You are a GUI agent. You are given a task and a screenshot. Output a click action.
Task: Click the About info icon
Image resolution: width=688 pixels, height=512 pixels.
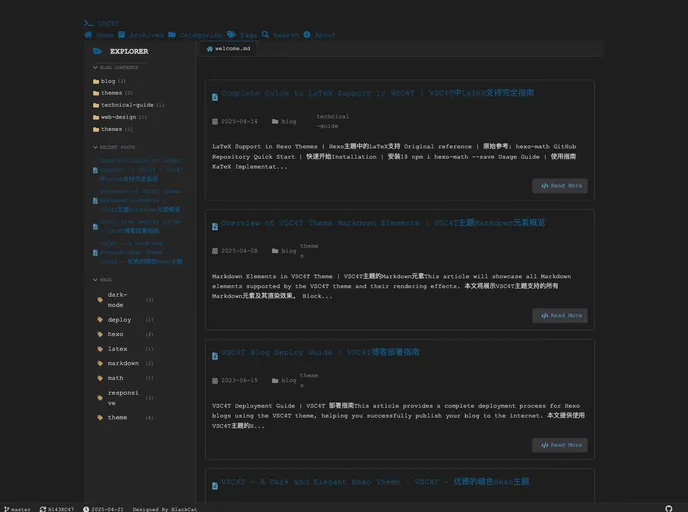point(307,35)
